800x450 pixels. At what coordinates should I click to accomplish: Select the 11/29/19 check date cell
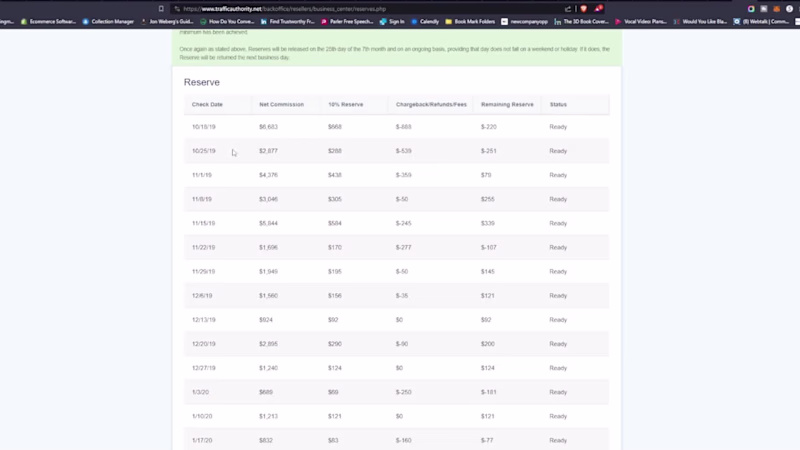coord(204,271)
